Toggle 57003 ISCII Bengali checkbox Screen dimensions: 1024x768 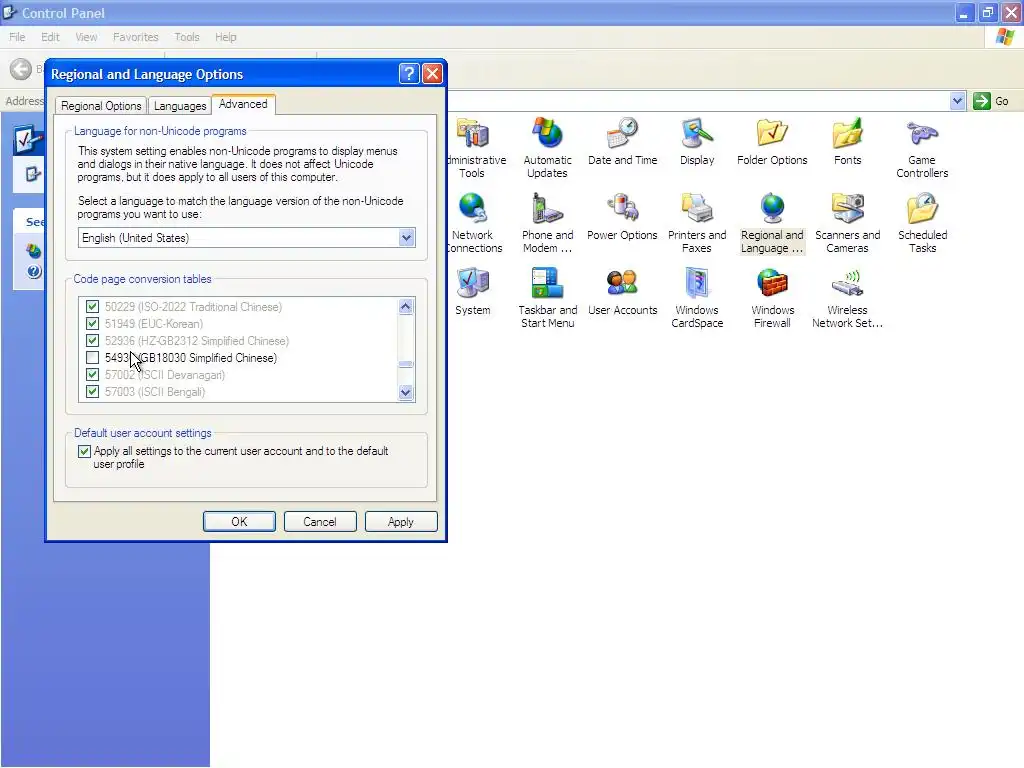pos(92,391)
